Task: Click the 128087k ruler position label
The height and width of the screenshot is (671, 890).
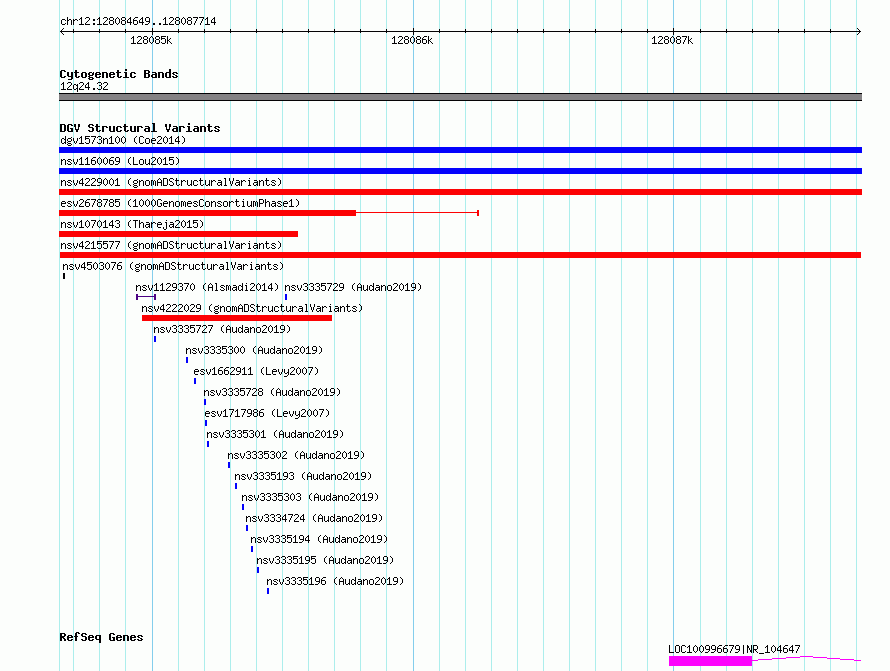Action: [672, 40]
